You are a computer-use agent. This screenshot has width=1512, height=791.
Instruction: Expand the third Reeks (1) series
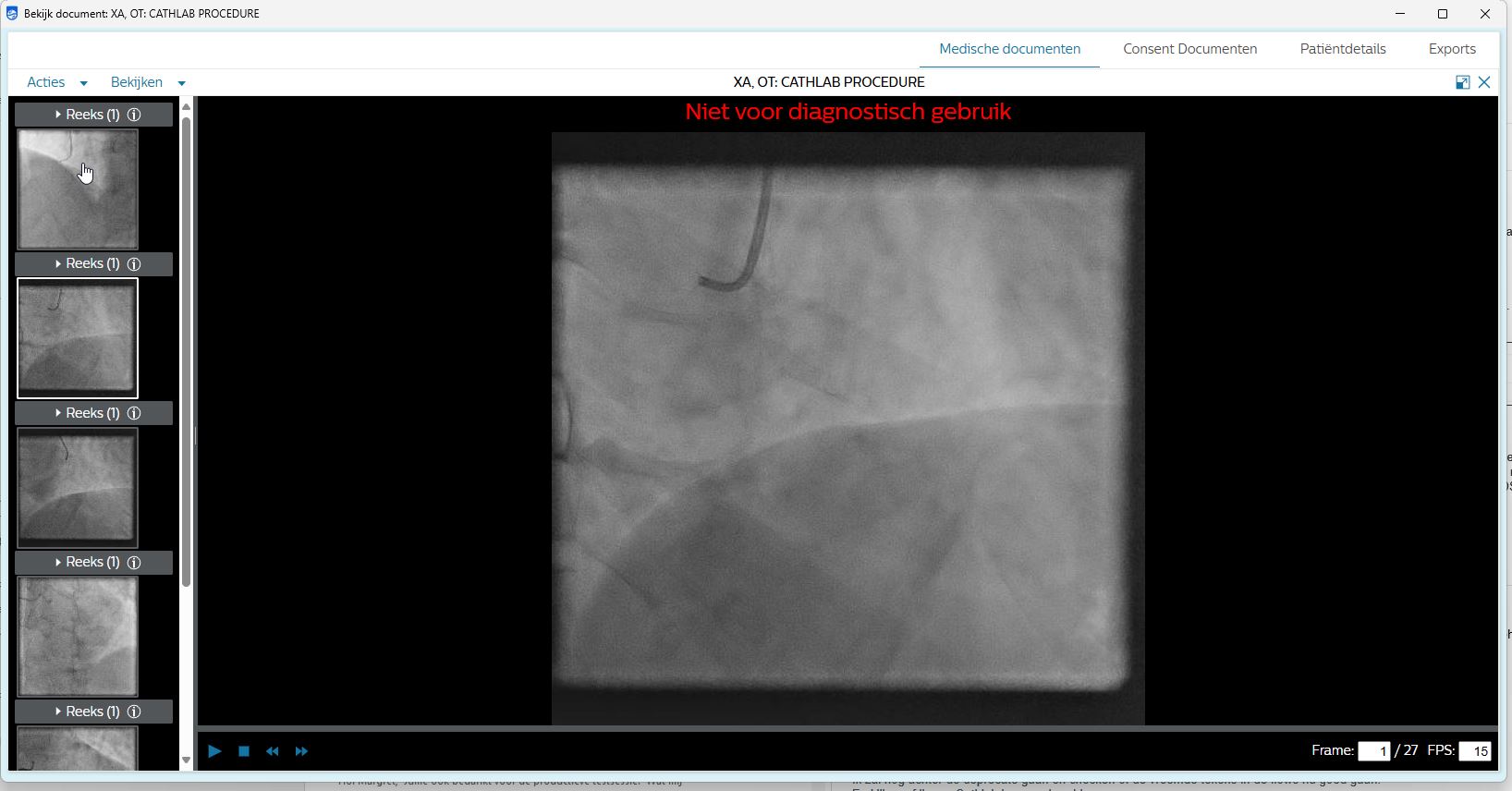(x=58, y=413)
